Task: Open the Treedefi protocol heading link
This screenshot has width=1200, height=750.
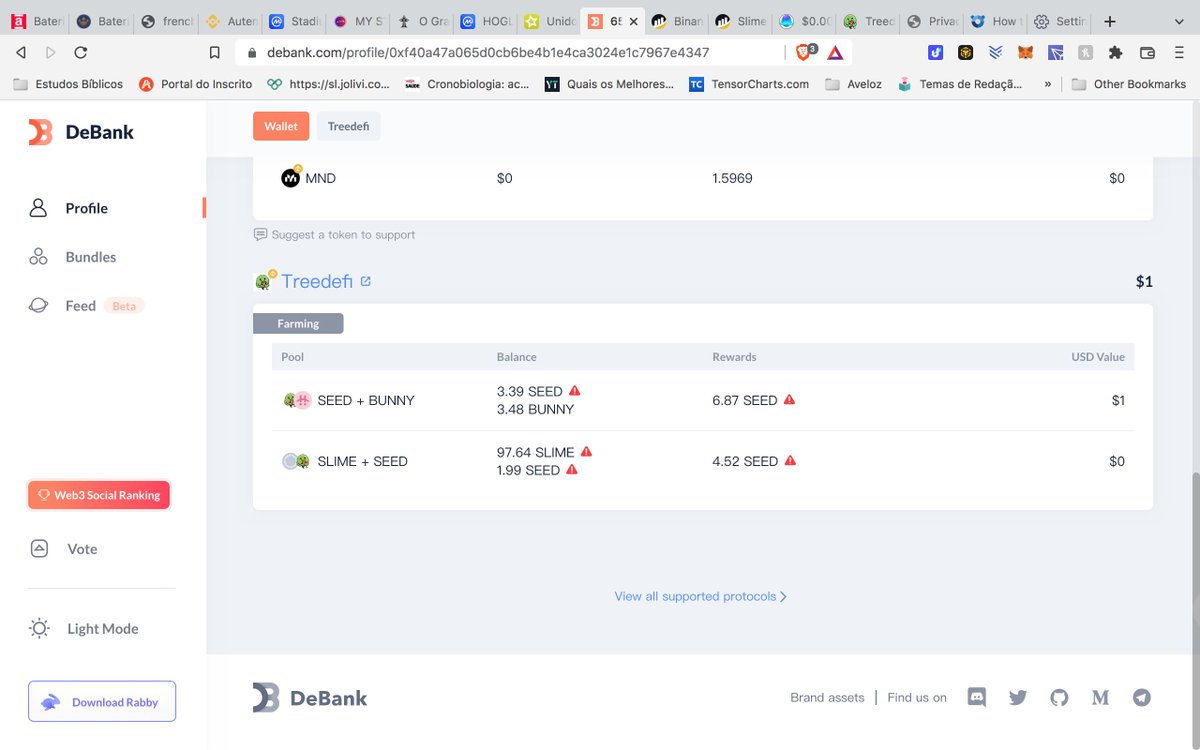Action: (x=316, y=282)
